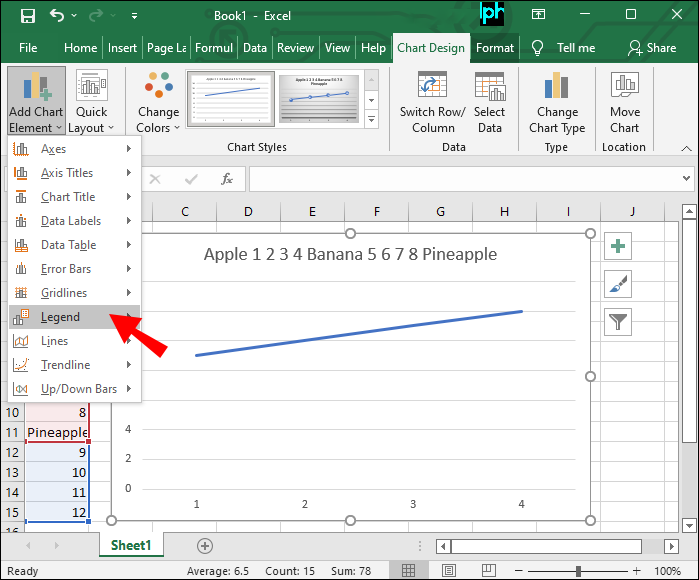699x580 pixels.
Task: Click the Tell me lightbulb icon
Action: 538,48
